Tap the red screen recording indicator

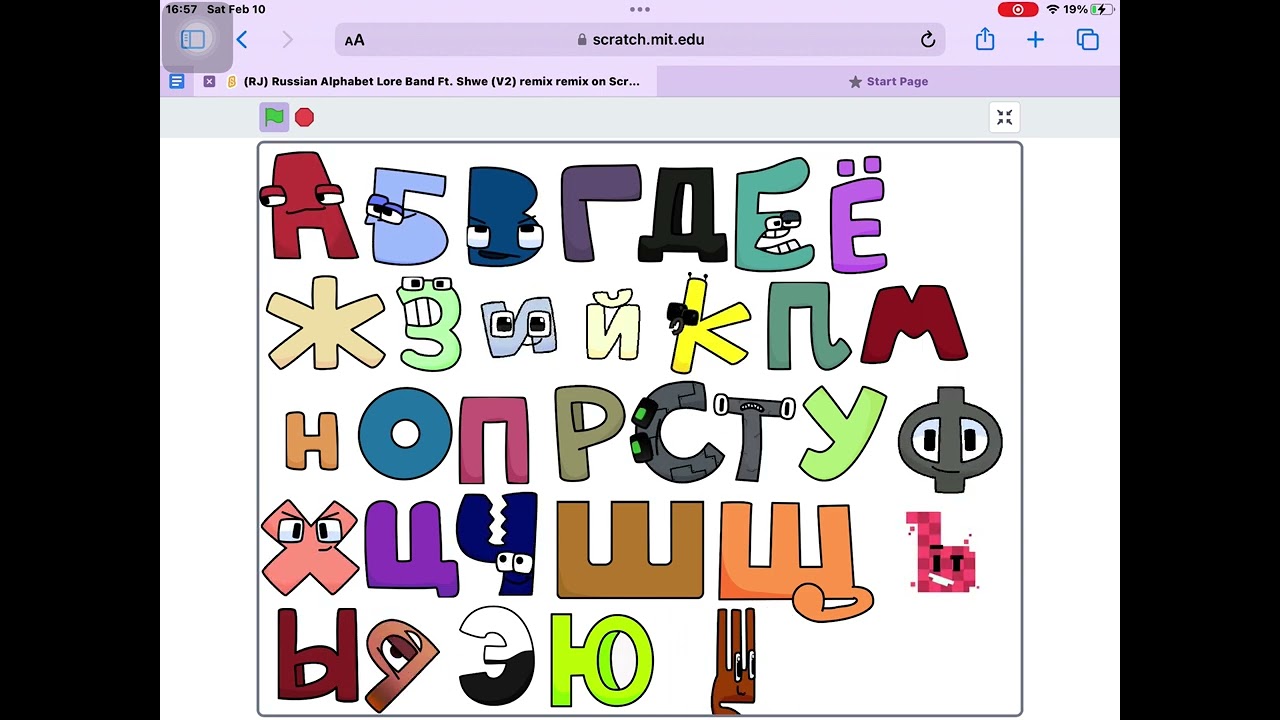pyautogui.click(x=1018, y=9)
